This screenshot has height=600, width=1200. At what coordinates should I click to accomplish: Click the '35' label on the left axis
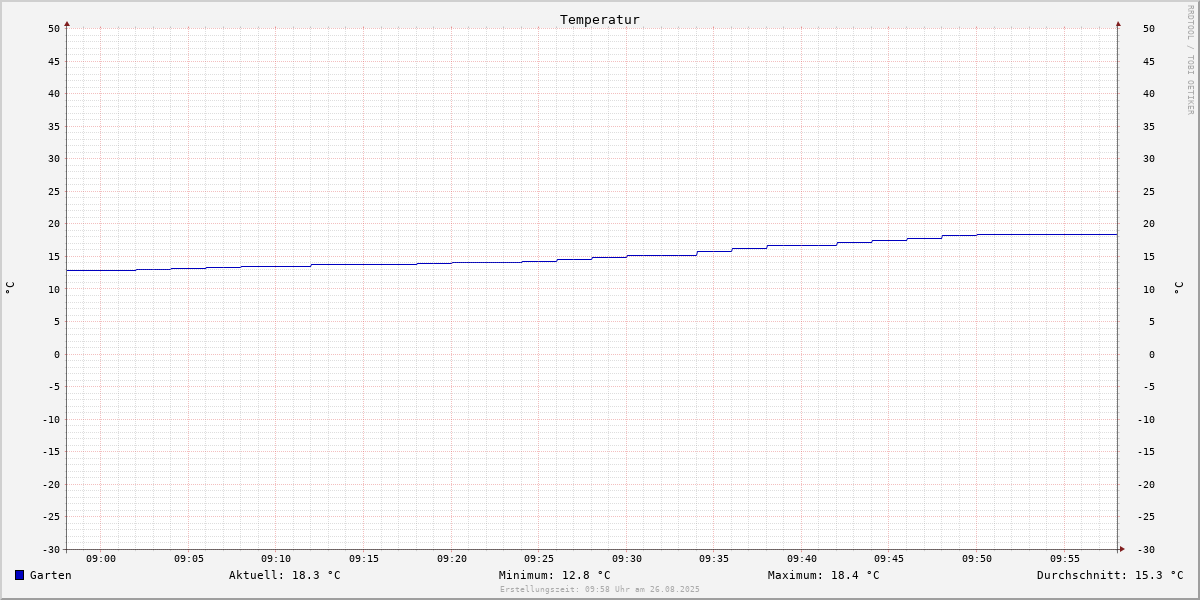54,127
